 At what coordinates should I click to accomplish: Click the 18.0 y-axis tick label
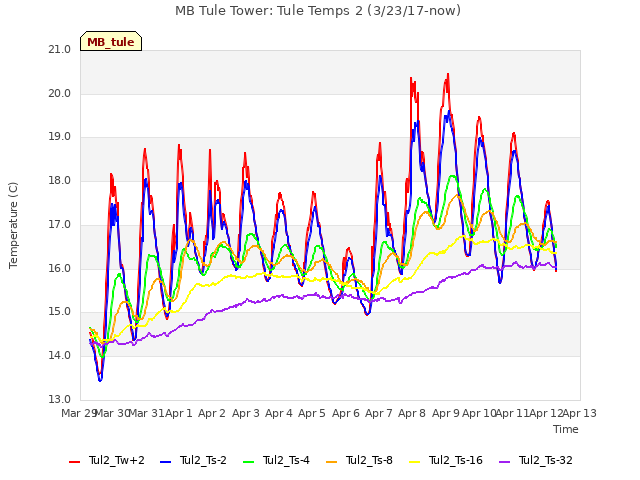coord(60,180)
